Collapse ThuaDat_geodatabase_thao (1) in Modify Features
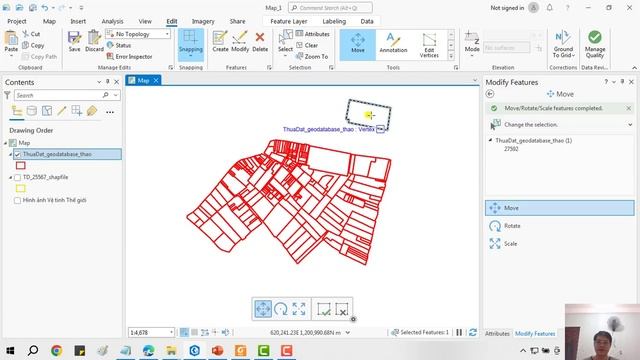The width and height of the screenshot is (640, 360). 490,140
